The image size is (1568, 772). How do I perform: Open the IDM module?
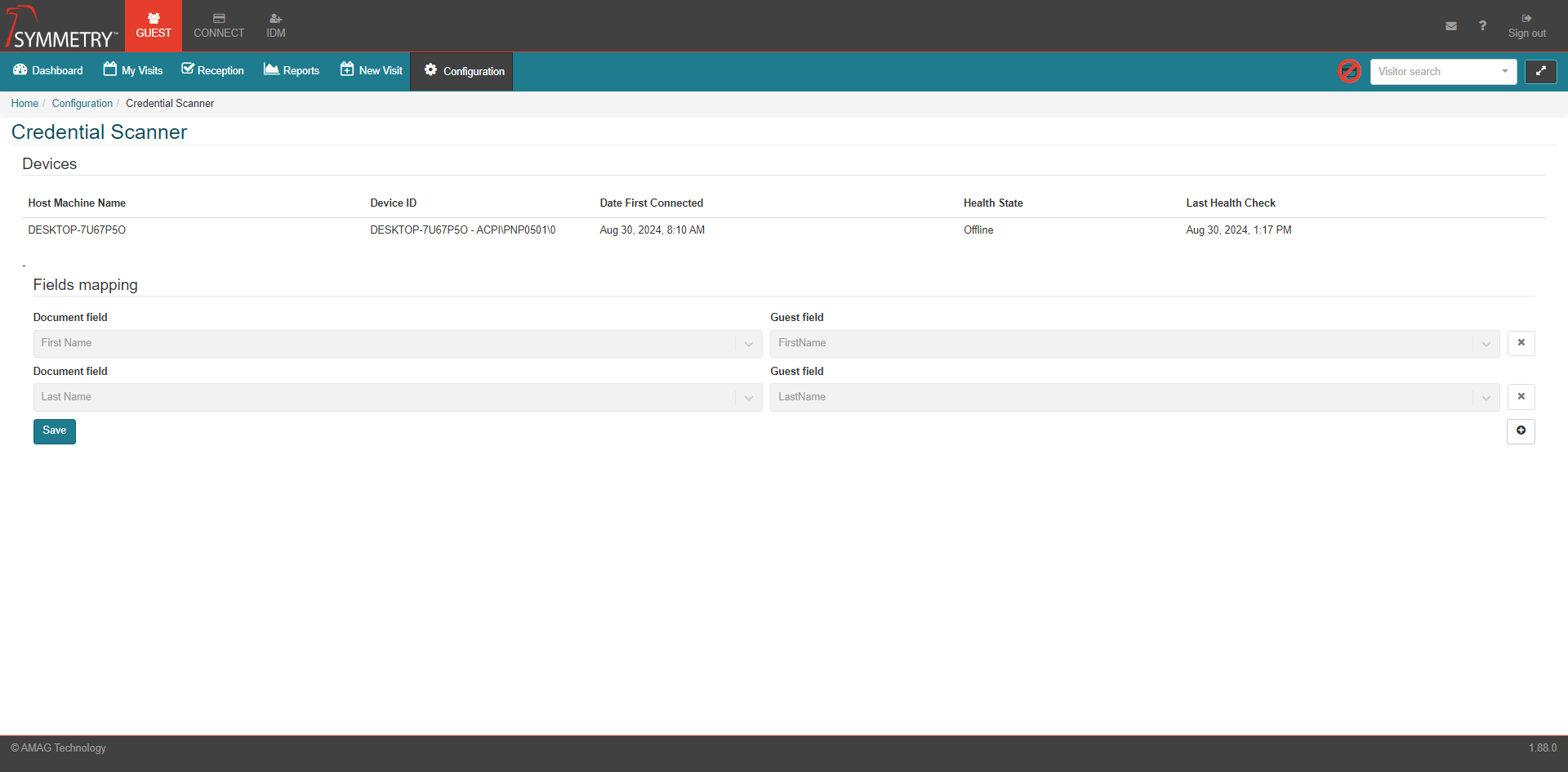(276, 26)
